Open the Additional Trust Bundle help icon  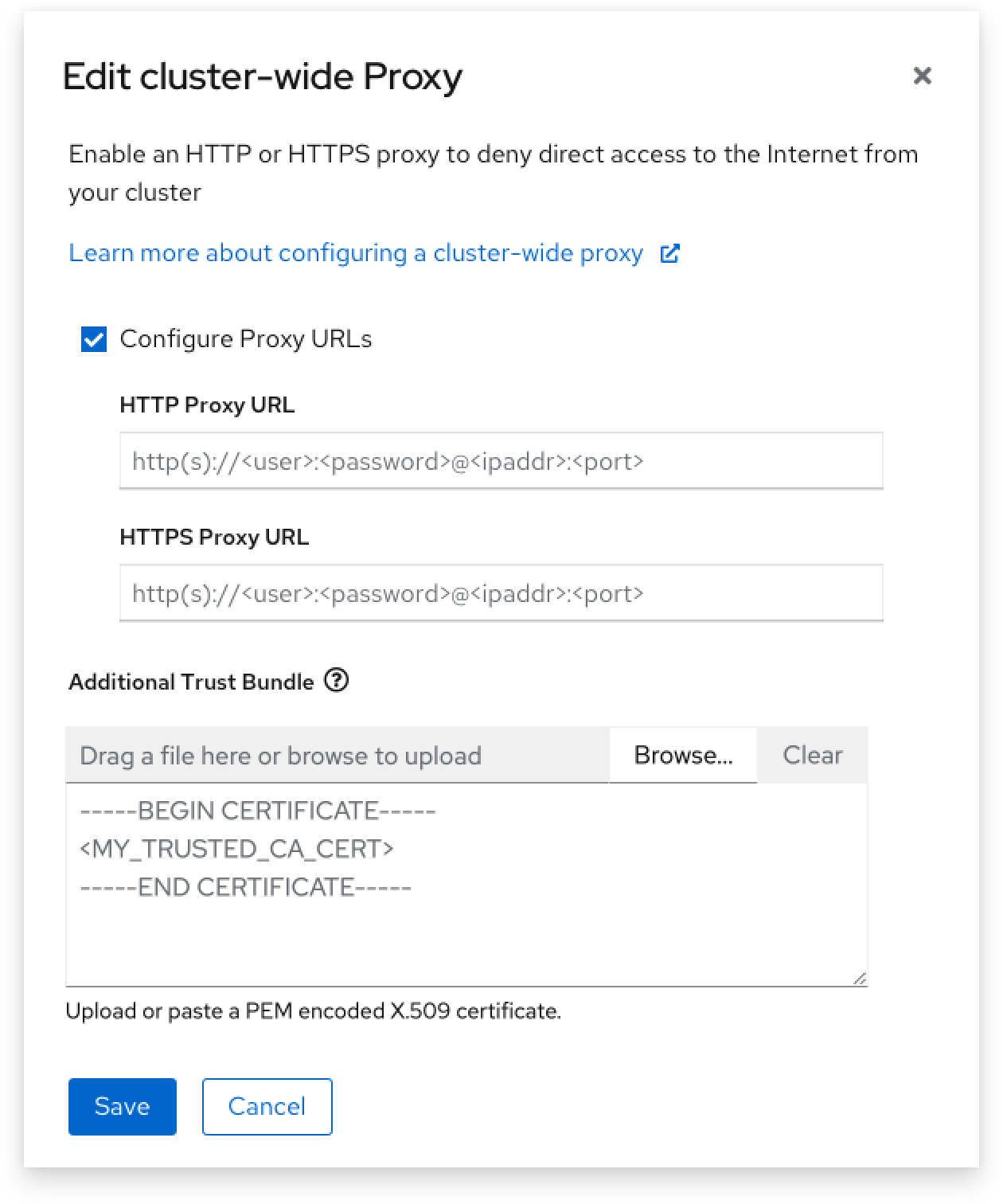[337, 681]
